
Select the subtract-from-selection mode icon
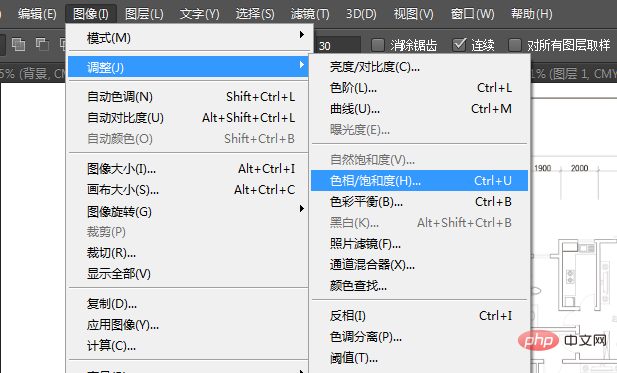(x=42, y=44)
